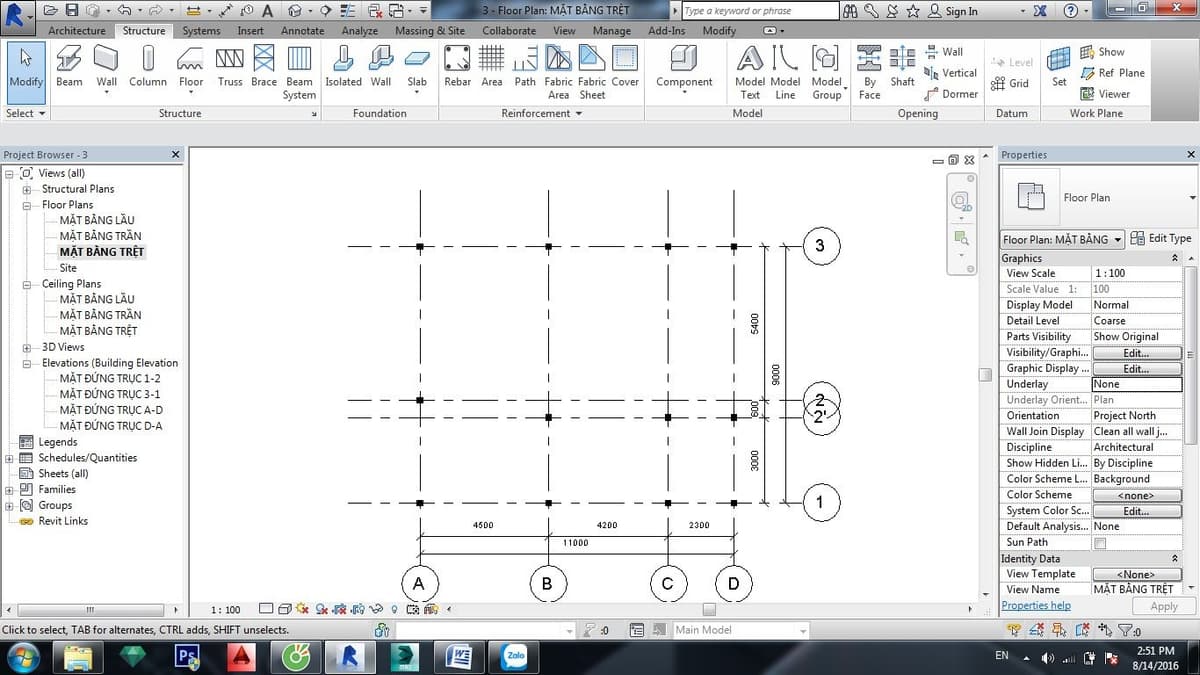
Task: Click the Edit Type button
Action: click(1161, 239)
